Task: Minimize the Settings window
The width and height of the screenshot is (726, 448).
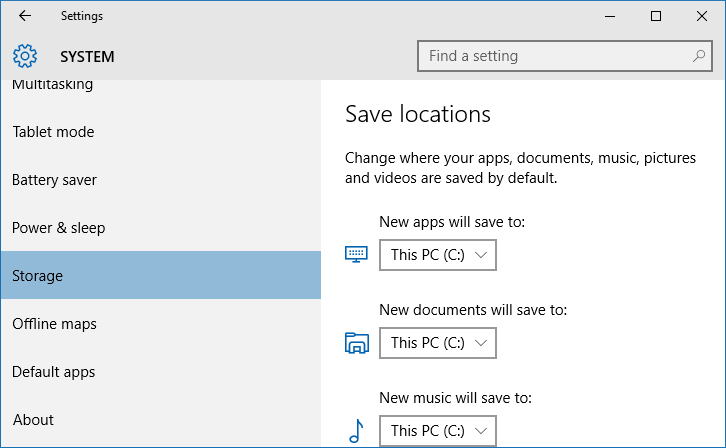Action: click(x=610, y=16)
